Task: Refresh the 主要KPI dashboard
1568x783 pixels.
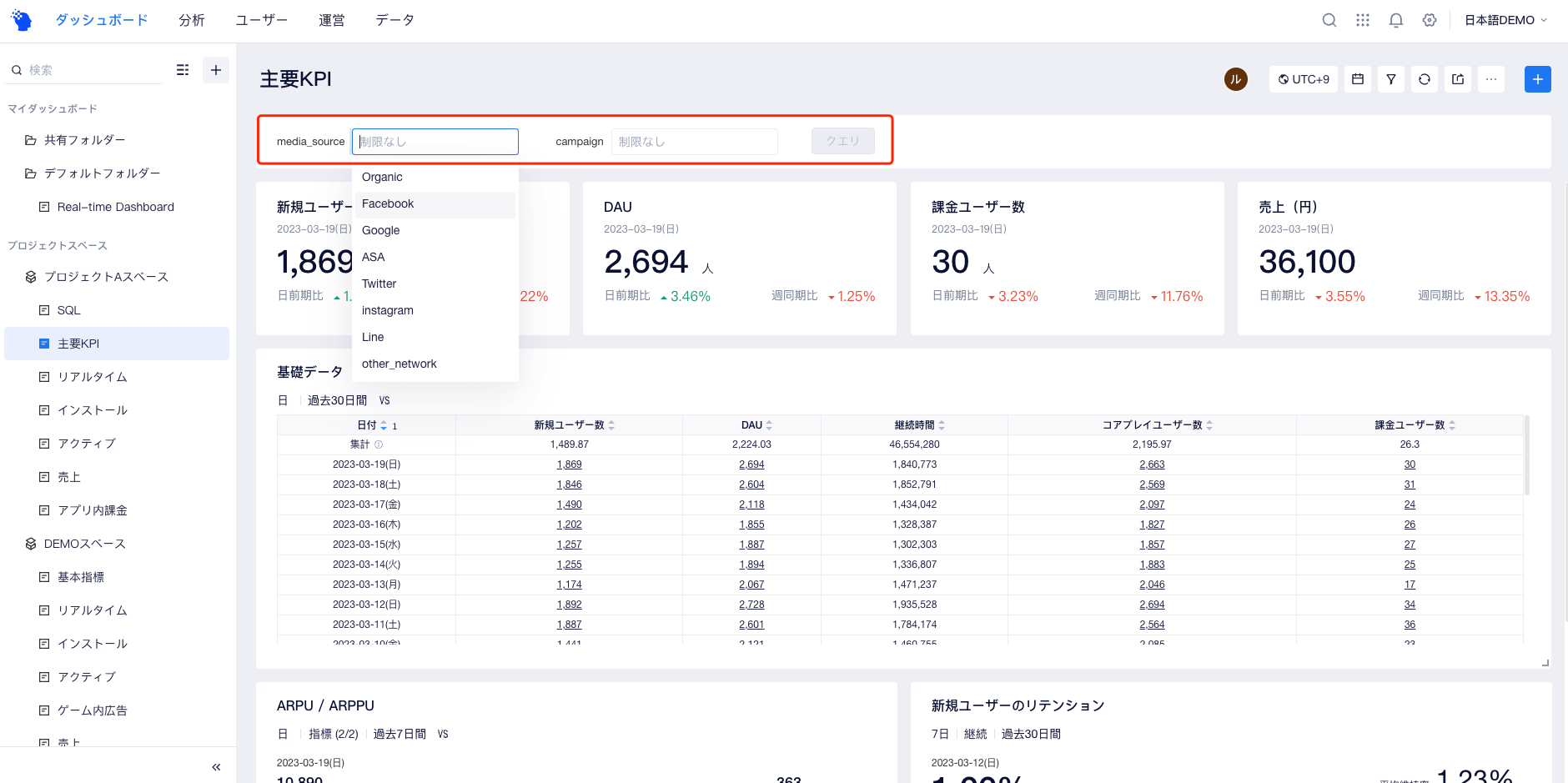Action: [1425, 79]
